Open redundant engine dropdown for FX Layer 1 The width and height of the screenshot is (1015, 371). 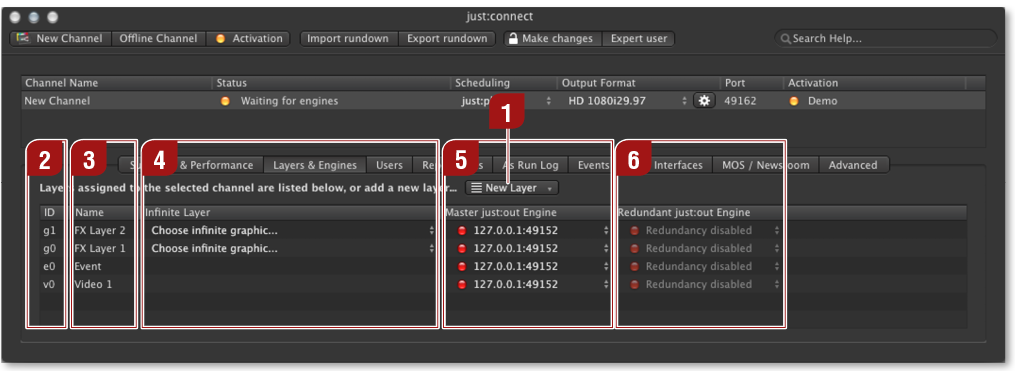click(704, 249)
